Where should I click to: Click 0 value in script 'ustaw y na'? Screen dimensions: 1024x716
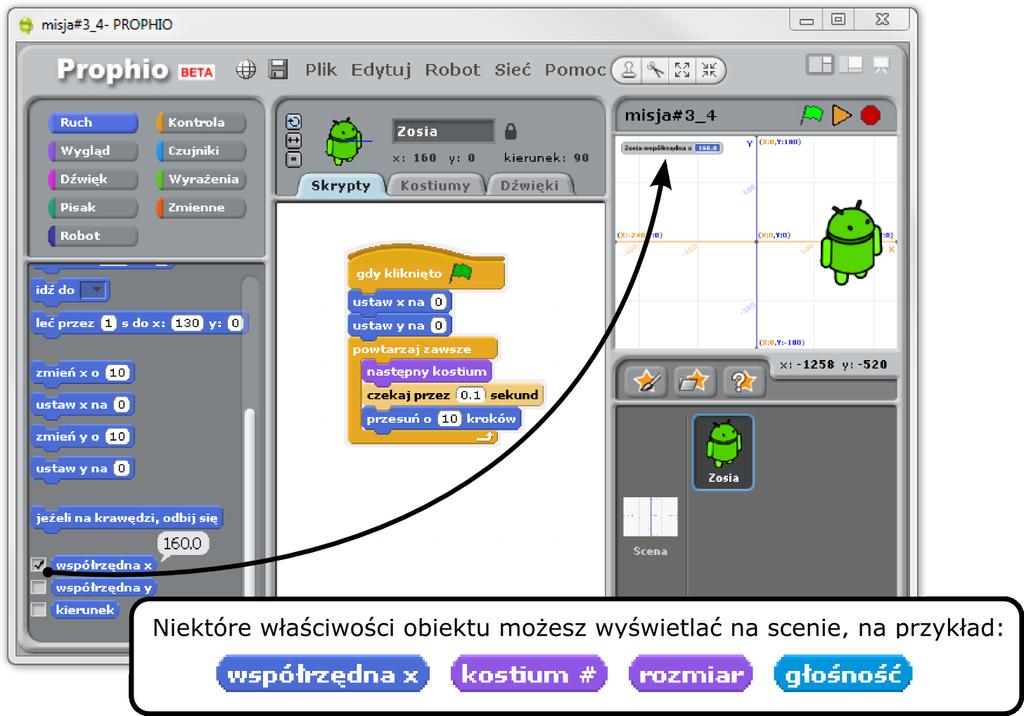click(439, 325)
